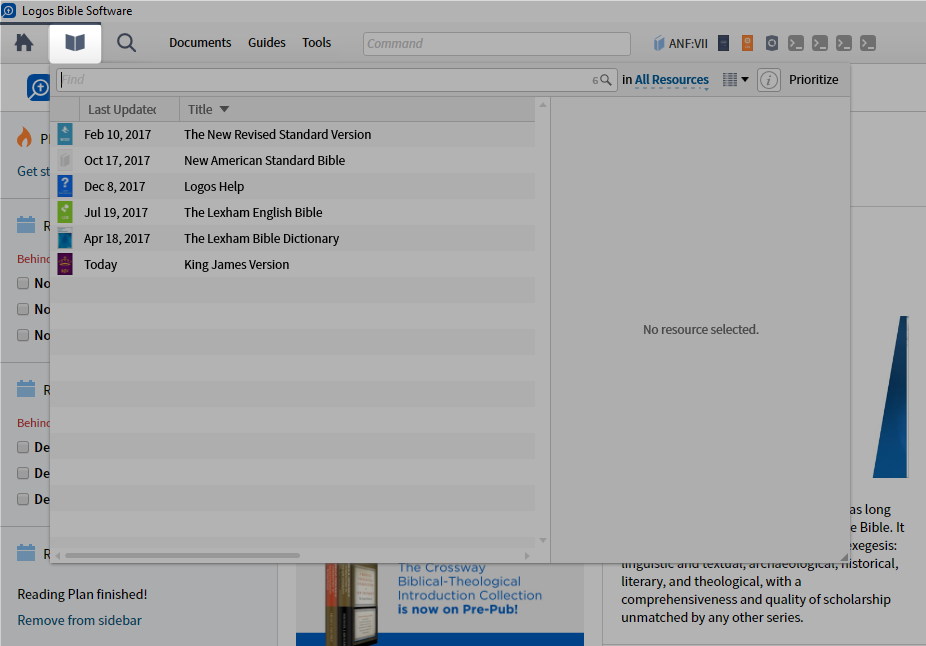
Task: Click the blue Logos logo below the Home icon
Action: coord(38,87)
